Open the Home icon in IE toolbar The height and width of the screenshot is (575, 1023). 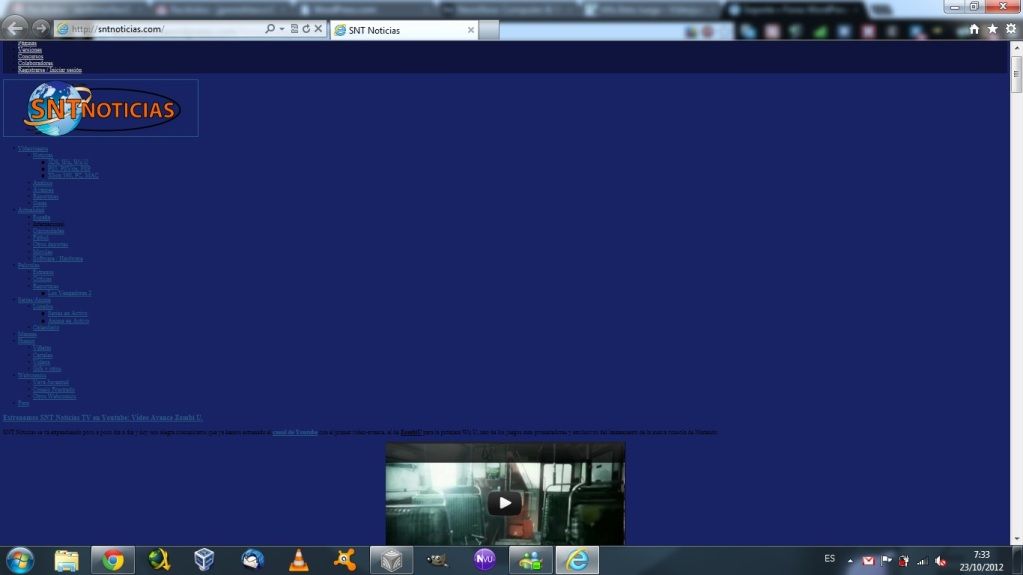coord(974,29)
